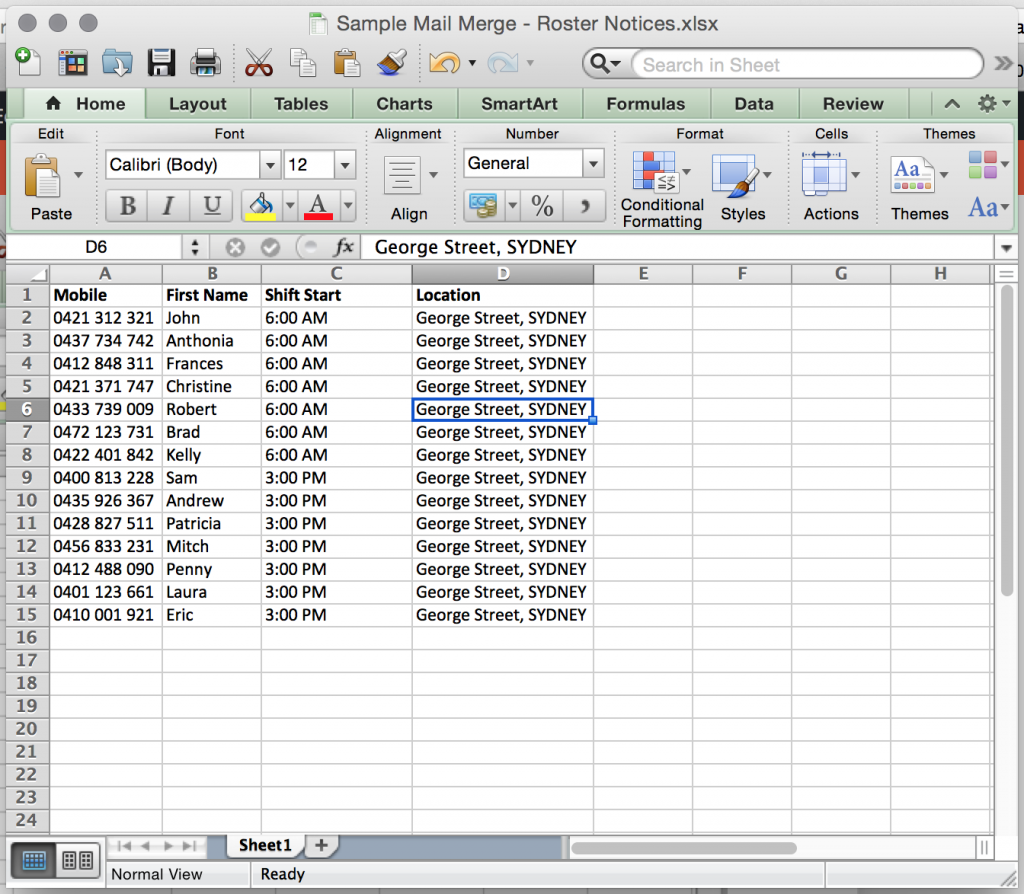The image size is (1024, 894).
Task: Open the General number format dropdown
Action: (593, 163)
